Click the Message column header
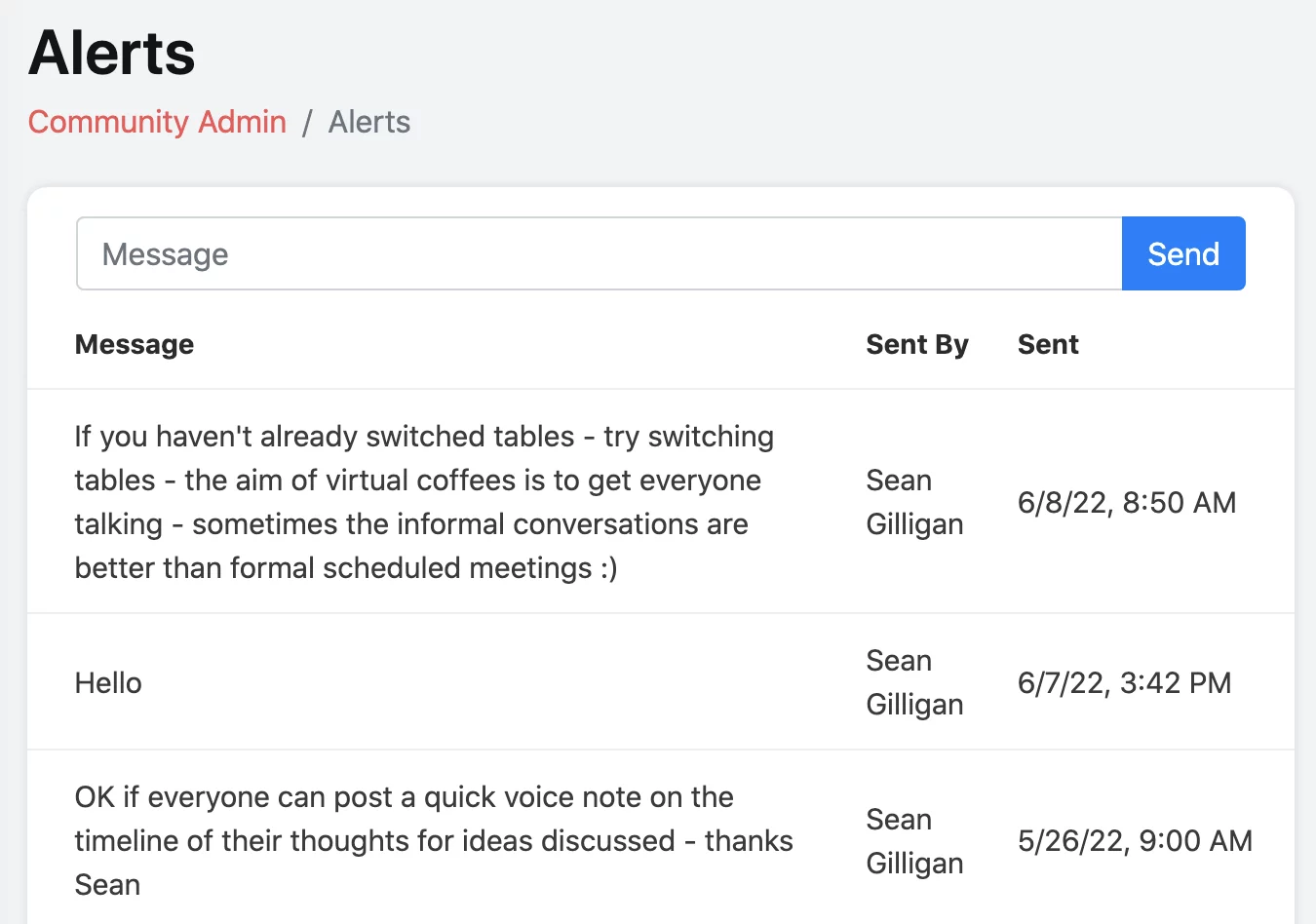 [135, 344]
